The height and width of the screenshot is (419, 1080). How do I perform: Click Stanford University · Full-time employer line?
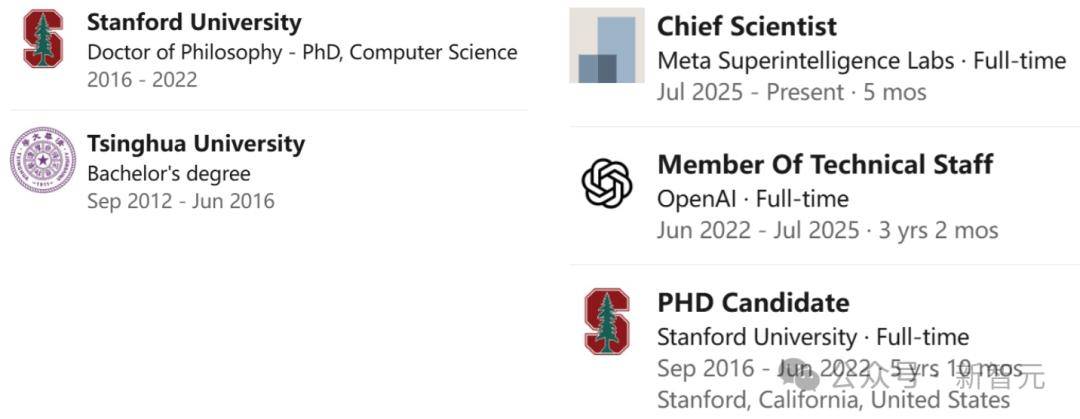pos(812,337)
